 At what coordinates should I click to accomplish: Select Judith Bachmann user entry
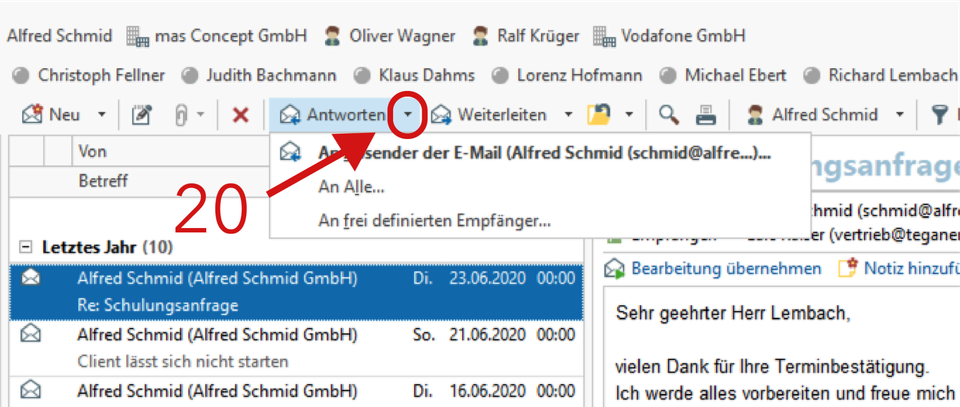click(259, 75)
